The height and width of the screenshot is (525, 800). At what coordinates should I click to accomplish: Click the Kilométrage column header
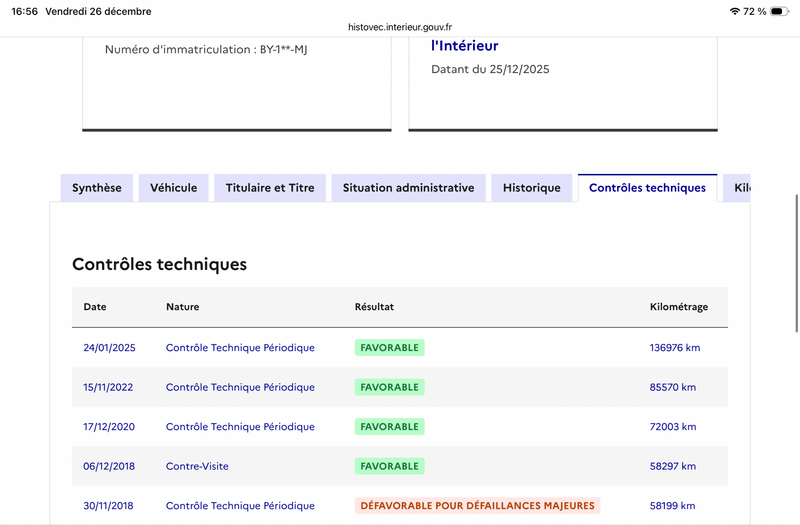tap(679, 307)
